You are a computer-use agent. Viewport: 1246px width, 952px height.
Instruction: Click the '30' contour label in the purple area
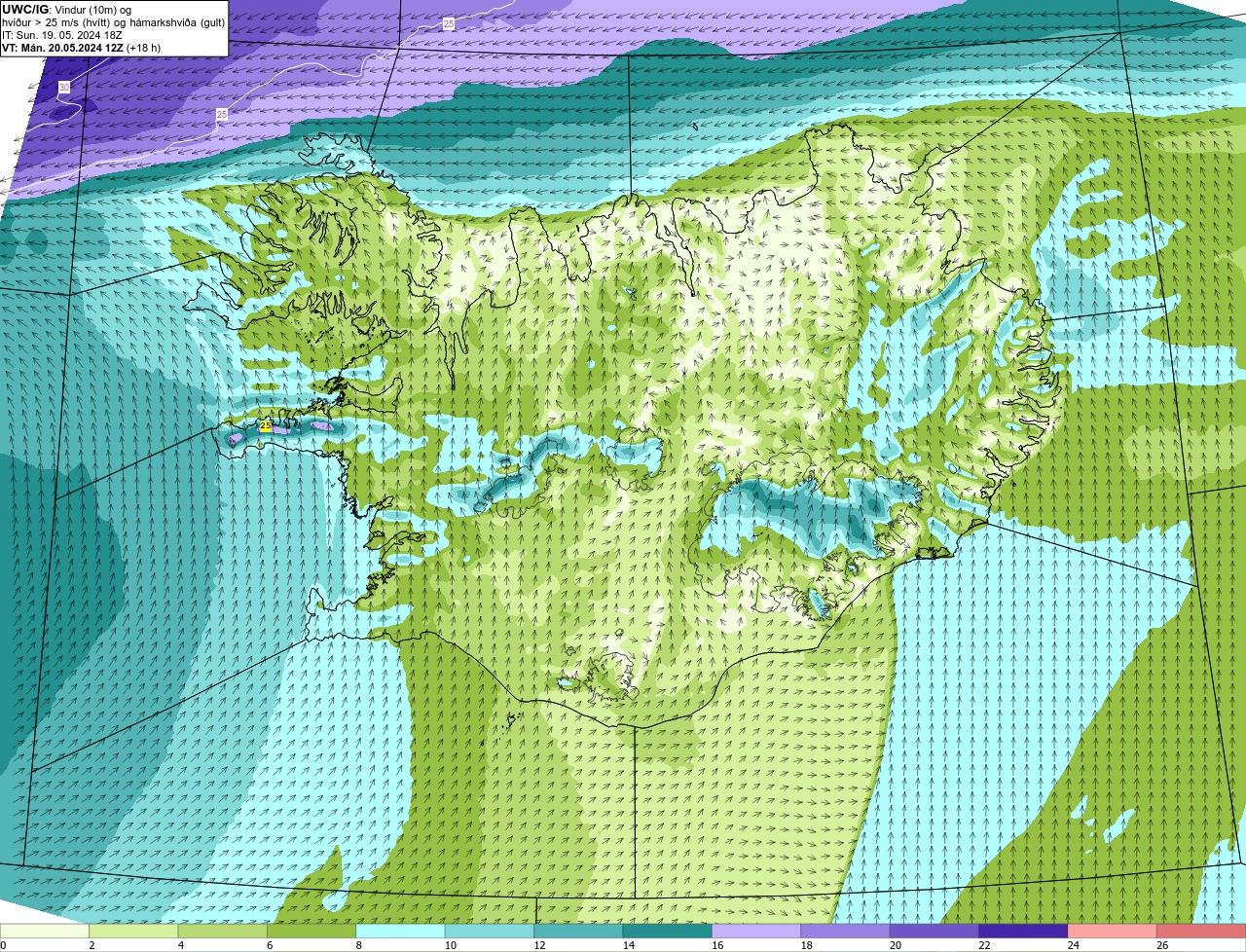point(64,88)
